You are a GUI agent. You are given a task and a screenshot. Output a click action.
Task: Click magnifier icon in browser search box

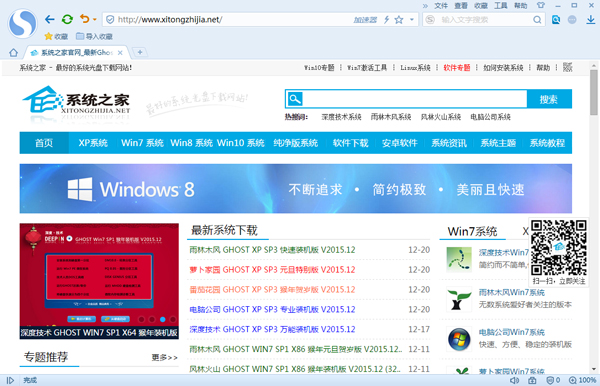coord(537,20)
